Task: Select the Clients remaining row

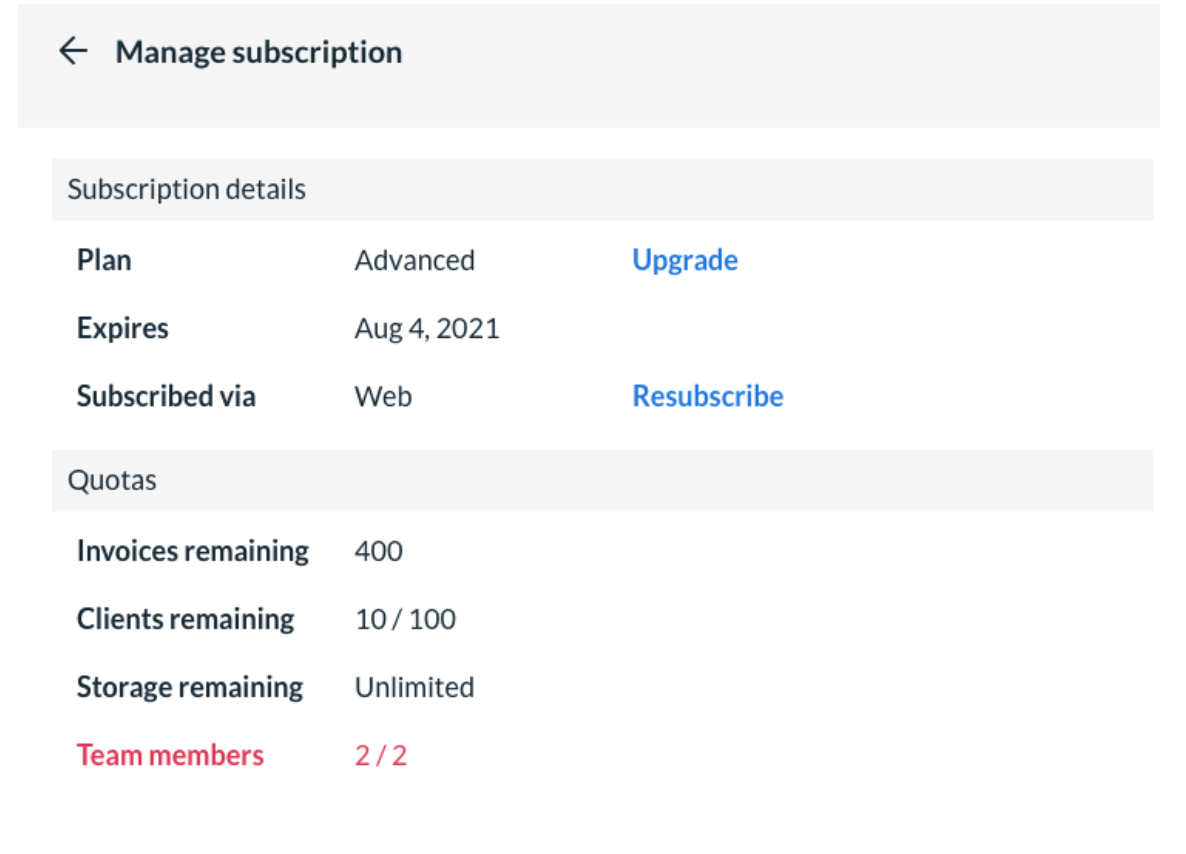Action: tap(185, 619)
